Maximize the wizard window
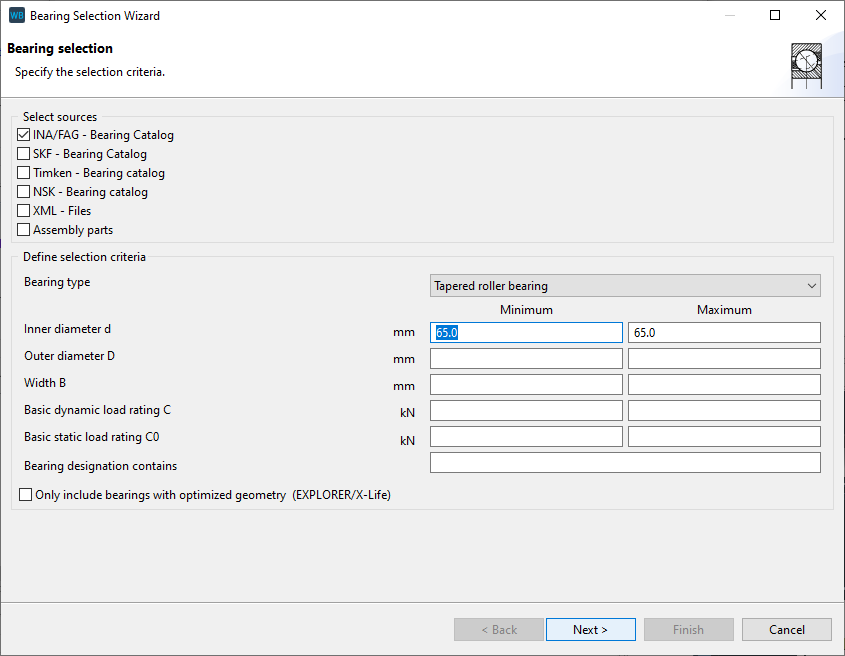This screenshot has width=845, height=656. [775, 16]
